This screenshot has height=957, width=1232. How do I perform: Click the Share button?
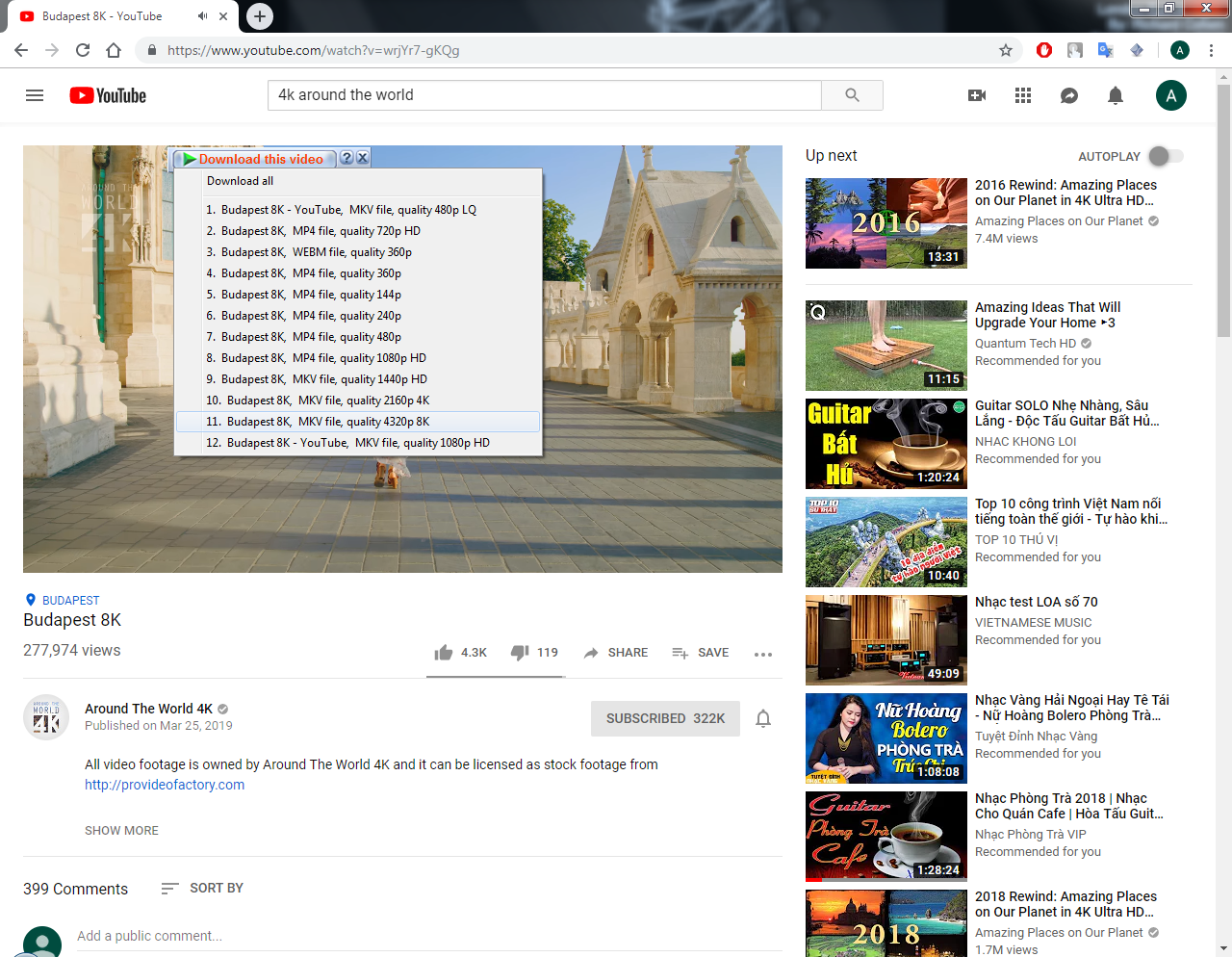pos(616,653)
